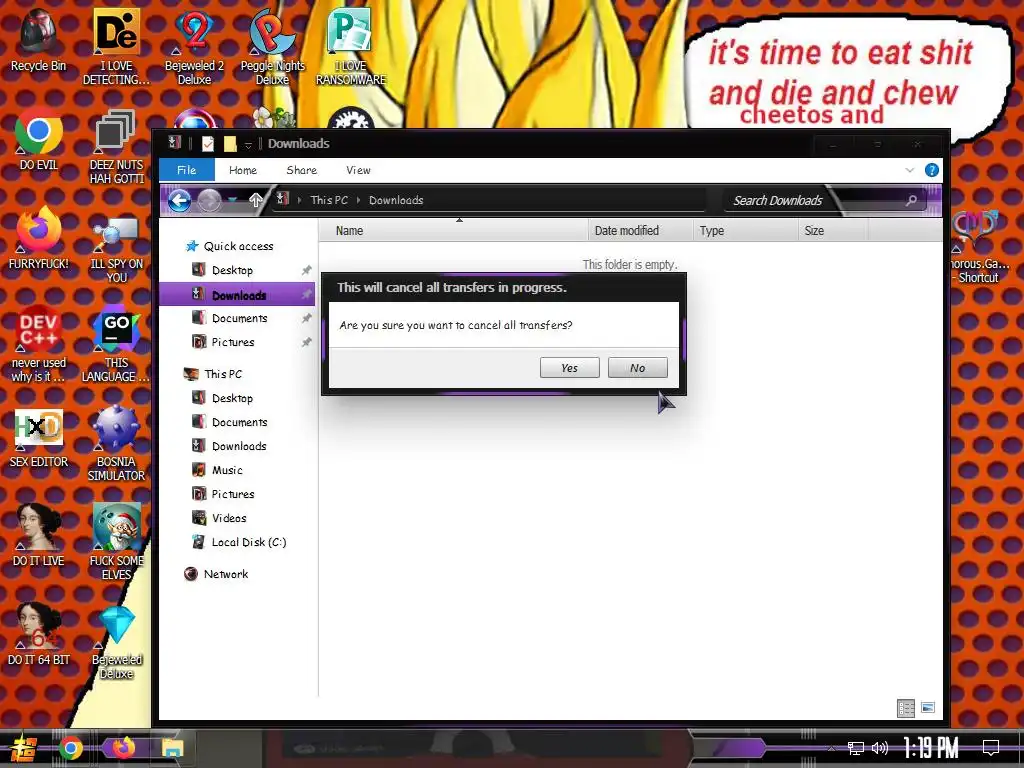Screen dimensions: 1024x768
Task: Choose No in the cancel transfers dialog
Action: tap(637, 368)
